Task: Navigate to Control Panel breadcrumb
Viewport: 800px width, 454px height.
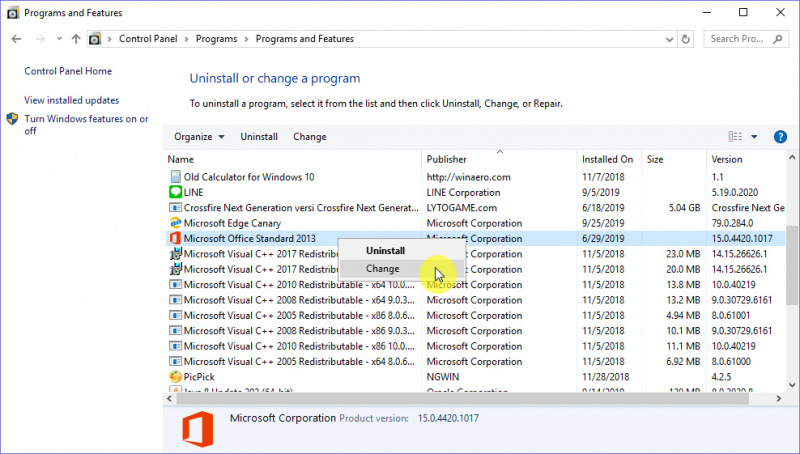Action: [x=148, y=39]
